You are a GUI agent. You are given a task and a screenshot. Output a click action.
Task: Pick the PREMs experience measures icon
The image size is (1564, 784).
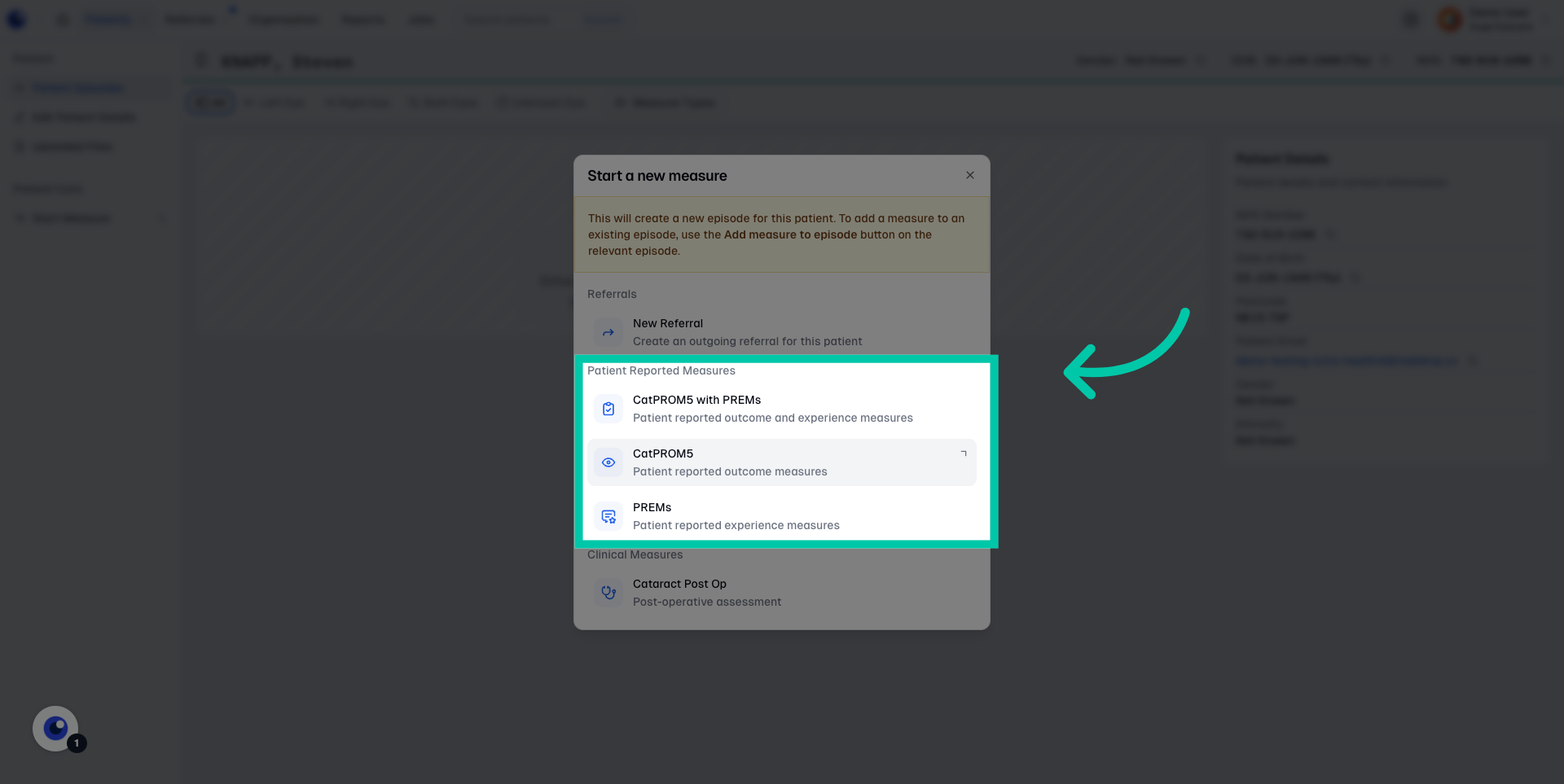point(608,516)
